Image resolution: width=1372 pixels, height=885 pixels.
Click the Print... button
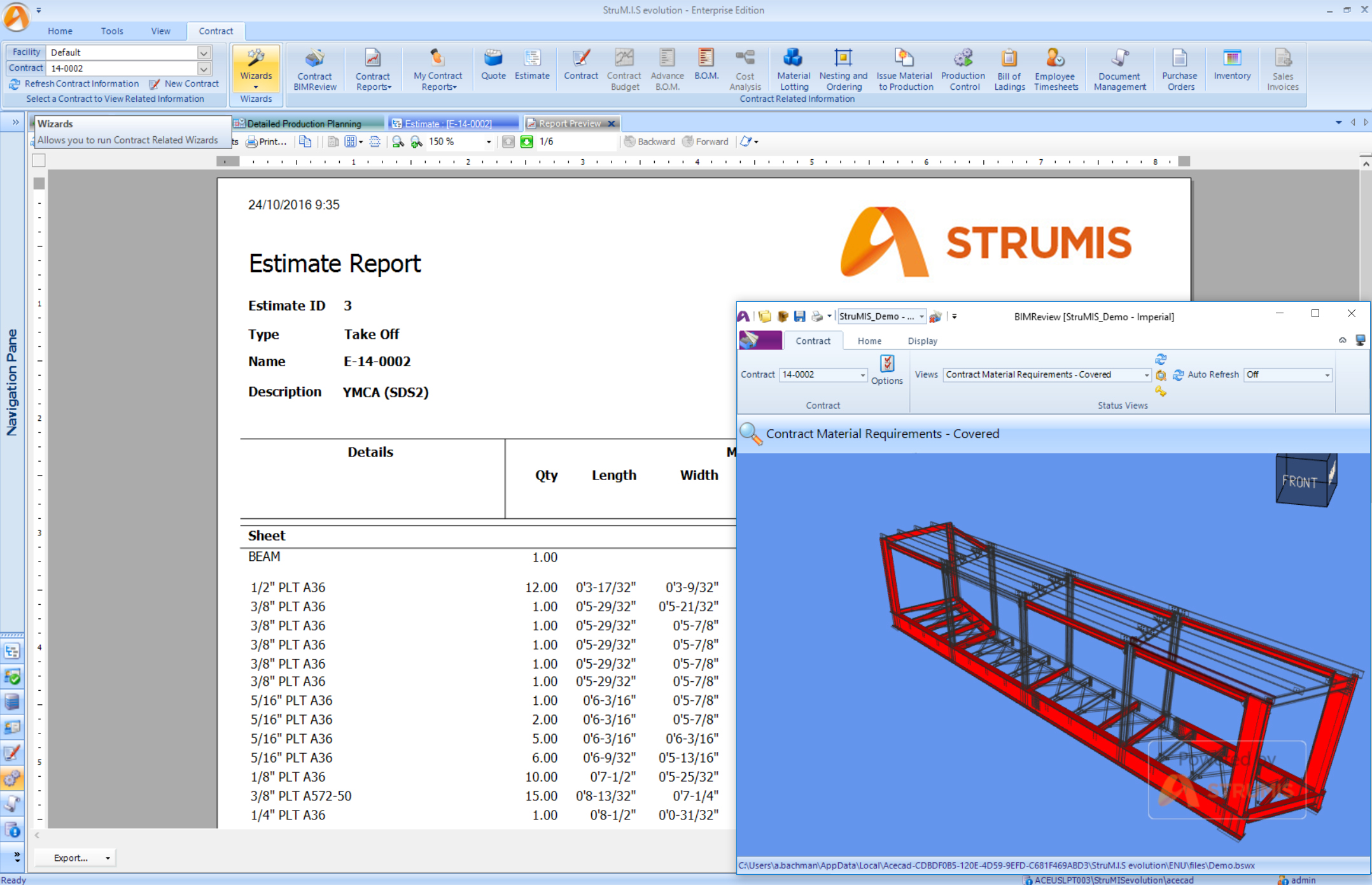(267, 141)
